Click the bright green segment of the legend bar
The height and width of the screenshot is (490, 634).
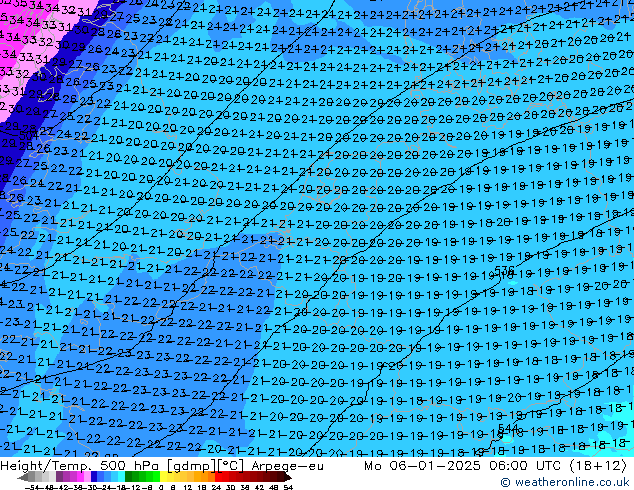click(156, 476)
